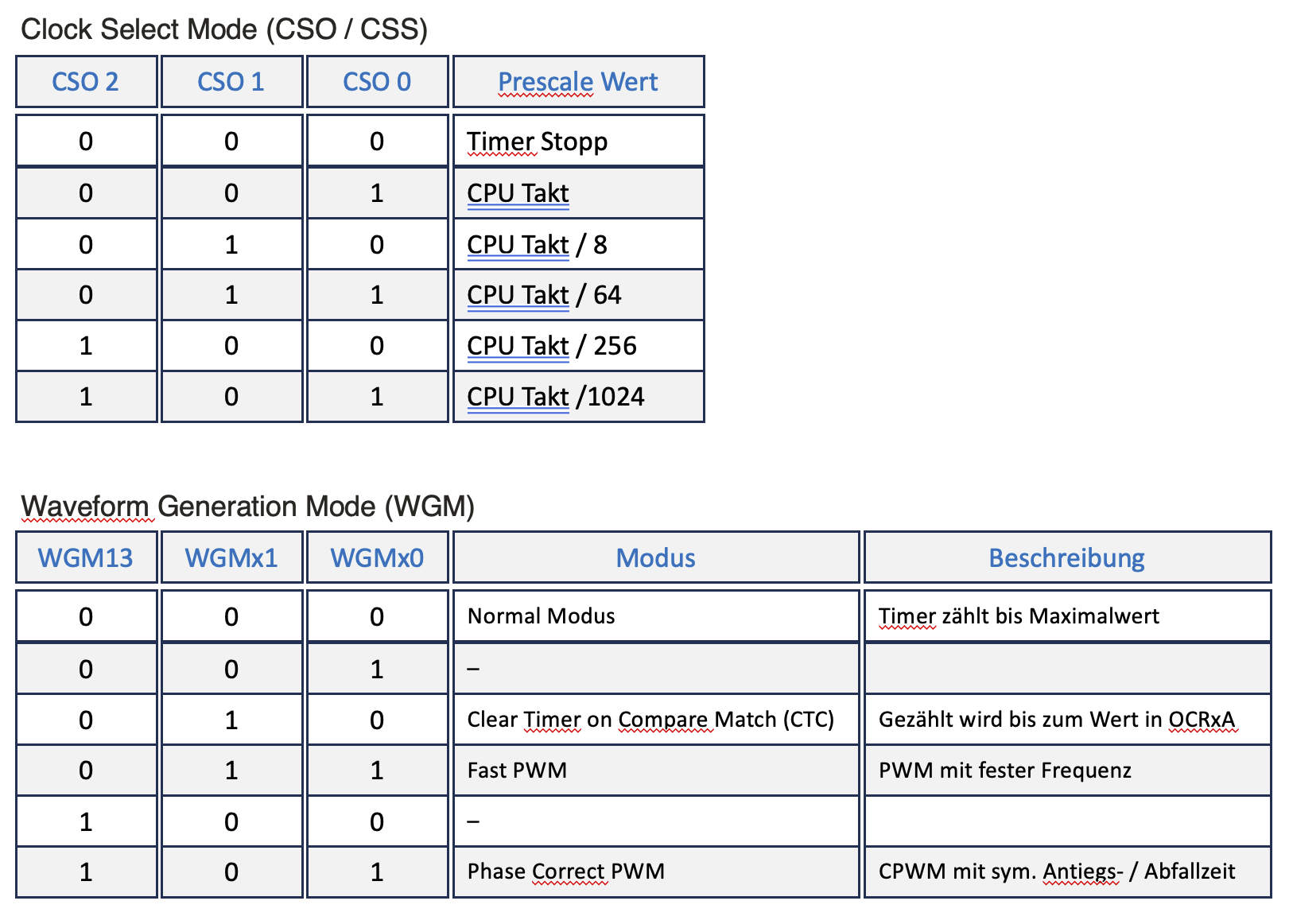This screenshot has height=924, width=1293.
Task: Click the 'WGMx1' column header
Action: pos(231,558)
